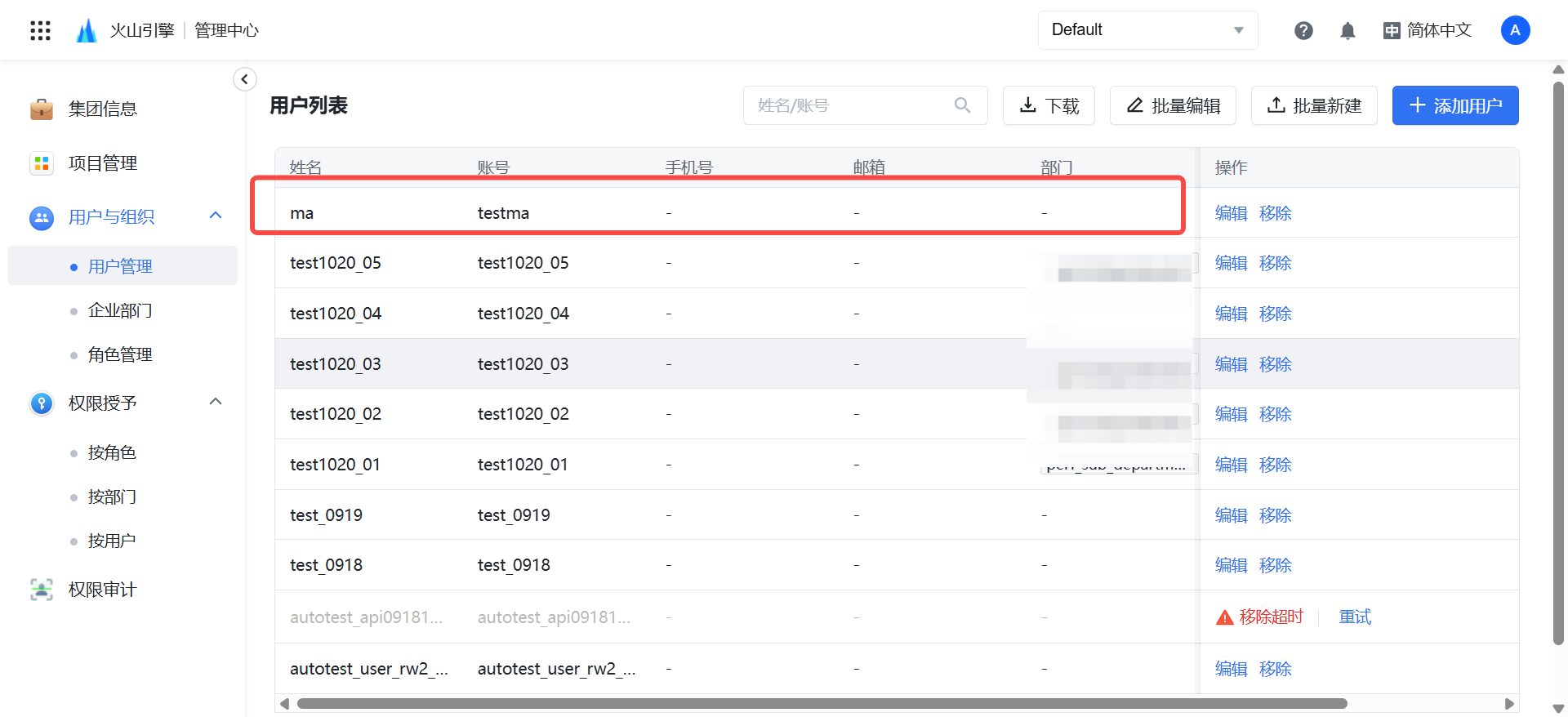Click the 项目管理 grid icon
Screen dimensions: 1568x717
click(42, 163)
